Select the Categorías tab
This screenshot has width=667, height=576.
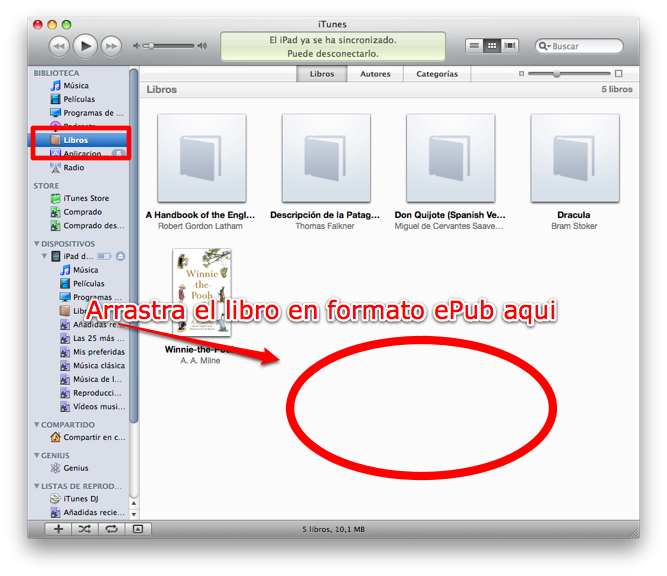[x=437, y=74]
